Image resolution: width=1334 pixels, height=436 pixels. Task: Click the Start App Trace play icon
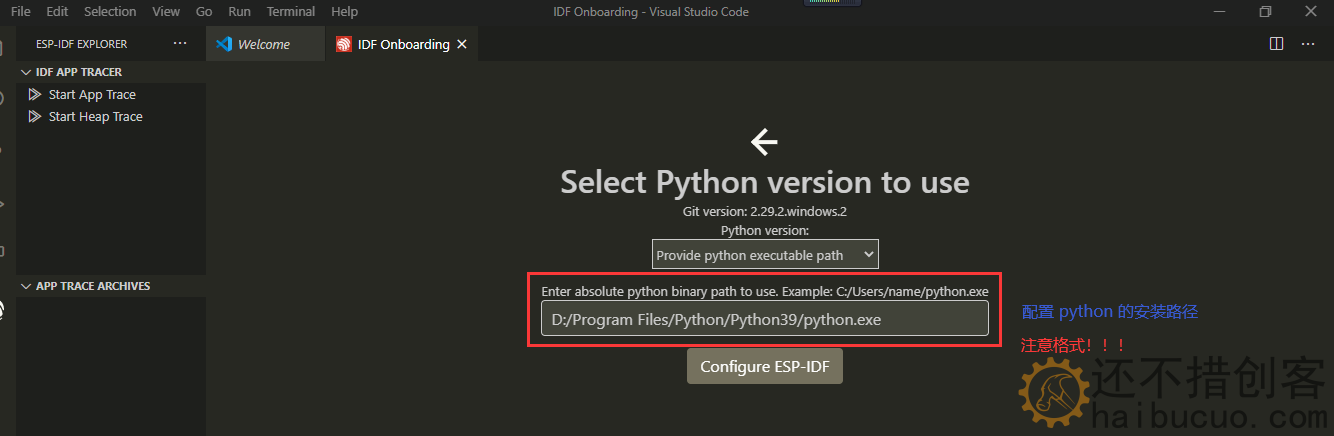[35, 94]
